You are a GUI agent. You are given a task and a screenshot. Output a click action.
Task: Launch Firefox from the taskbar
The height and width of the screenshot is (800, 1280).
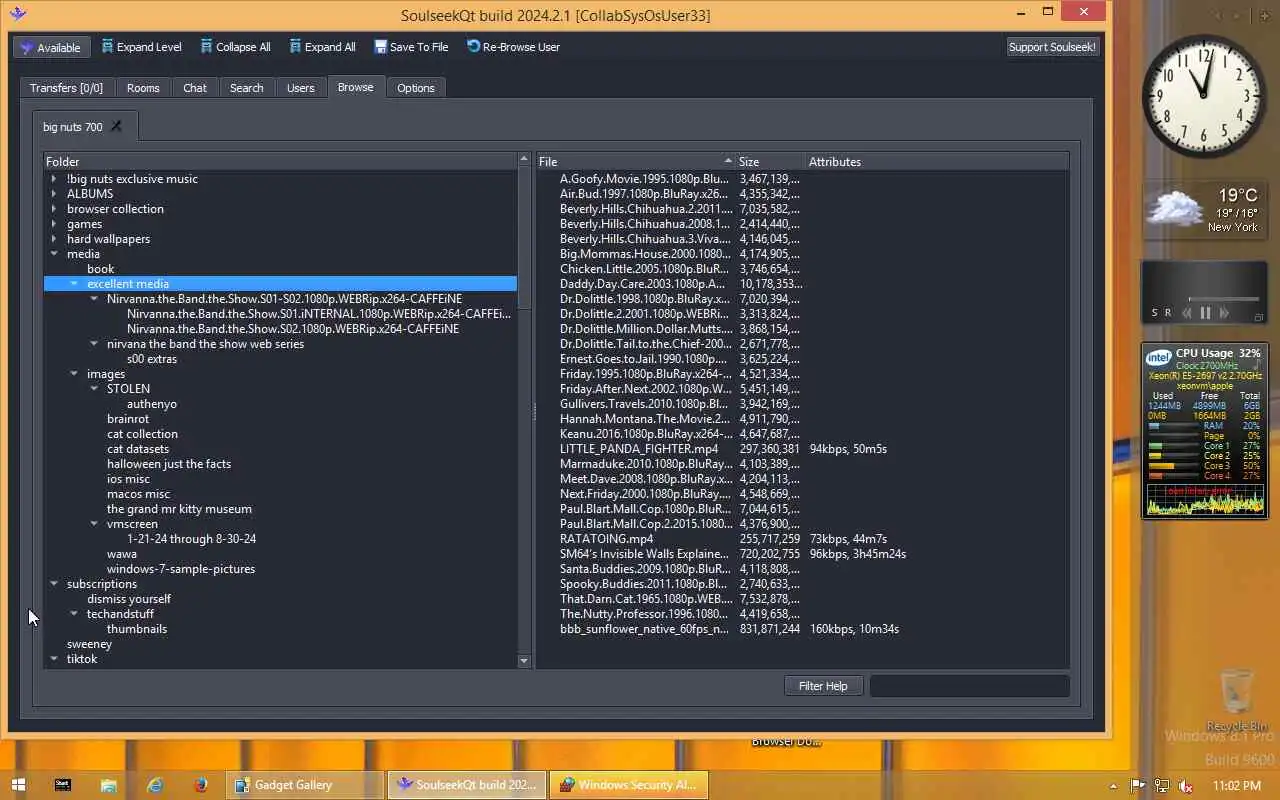point(200,785)
